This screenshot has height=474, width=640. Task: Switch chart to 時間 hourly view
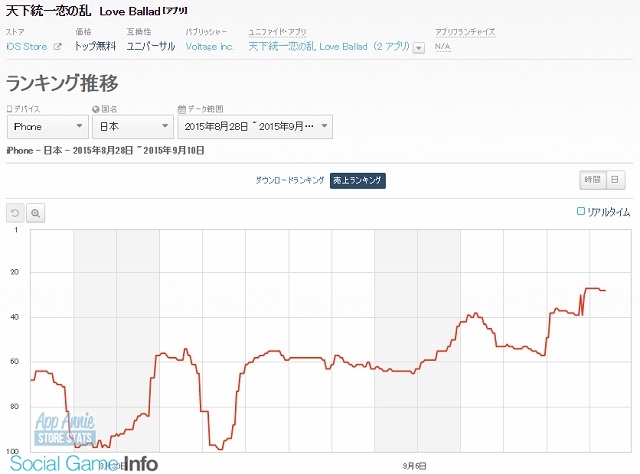pyautogui.click(x=593, y=180)
